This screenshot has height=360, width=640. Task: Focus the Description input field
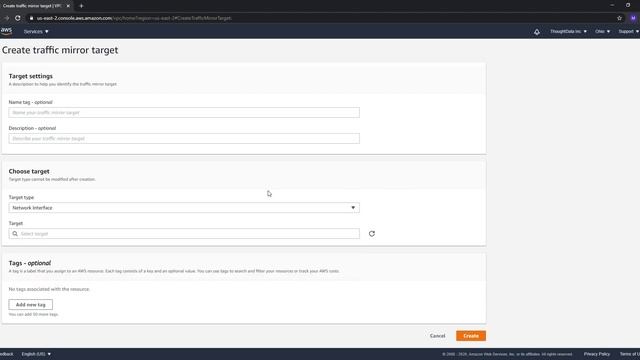pyautogui.click(x=184, y=138)
